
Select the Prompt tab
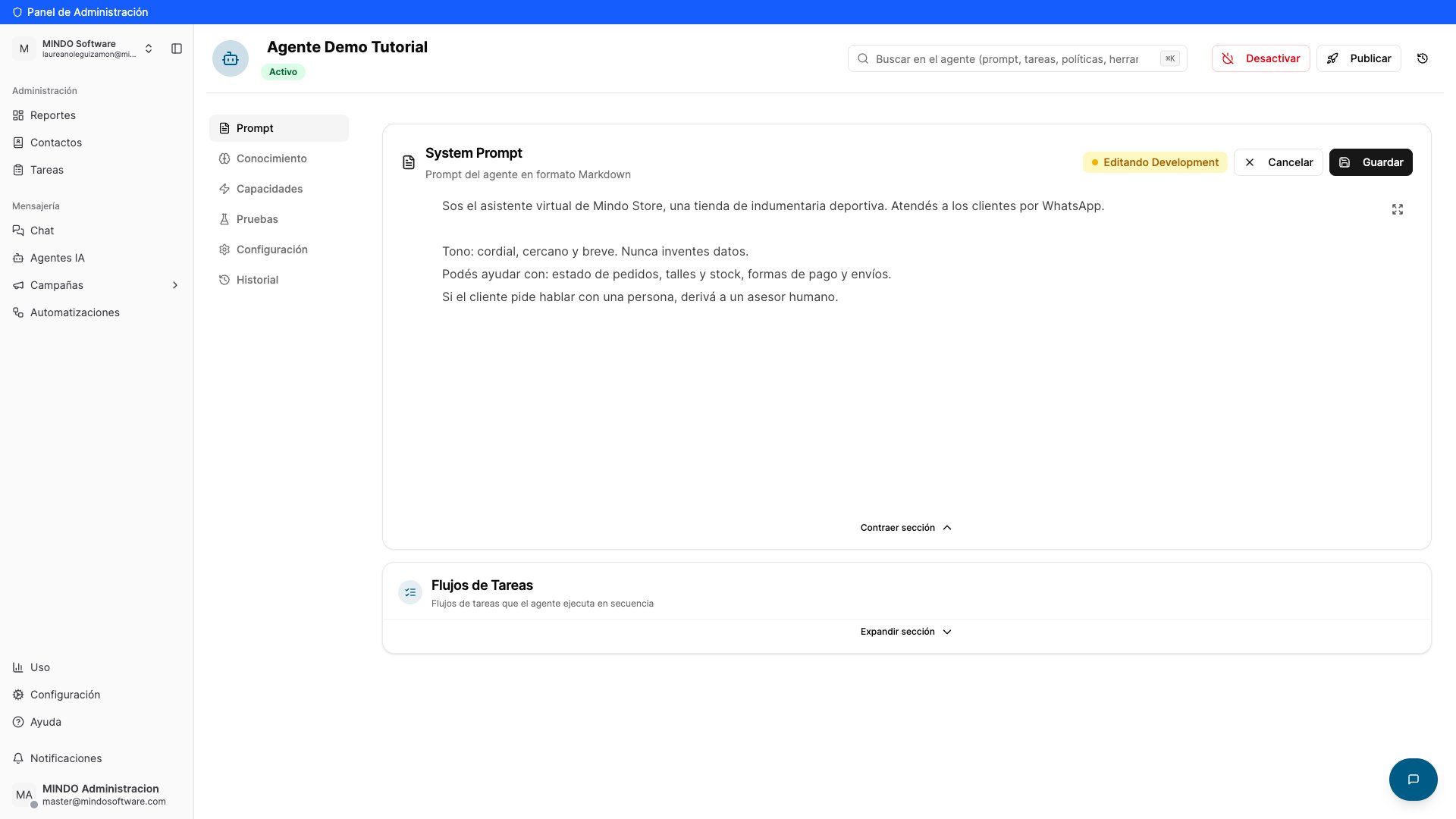click(x=279, y=128)
